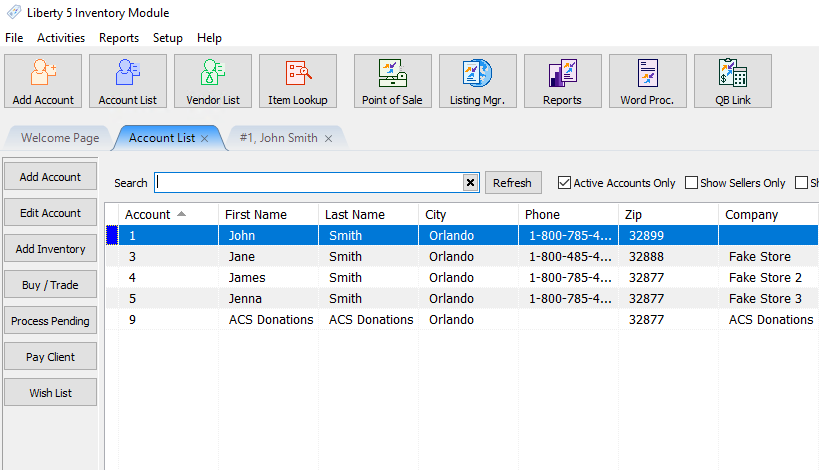Click the Liberty 5 app icon in title bar
The width and height of the screenshot is (819, 470).
point(14,12)
